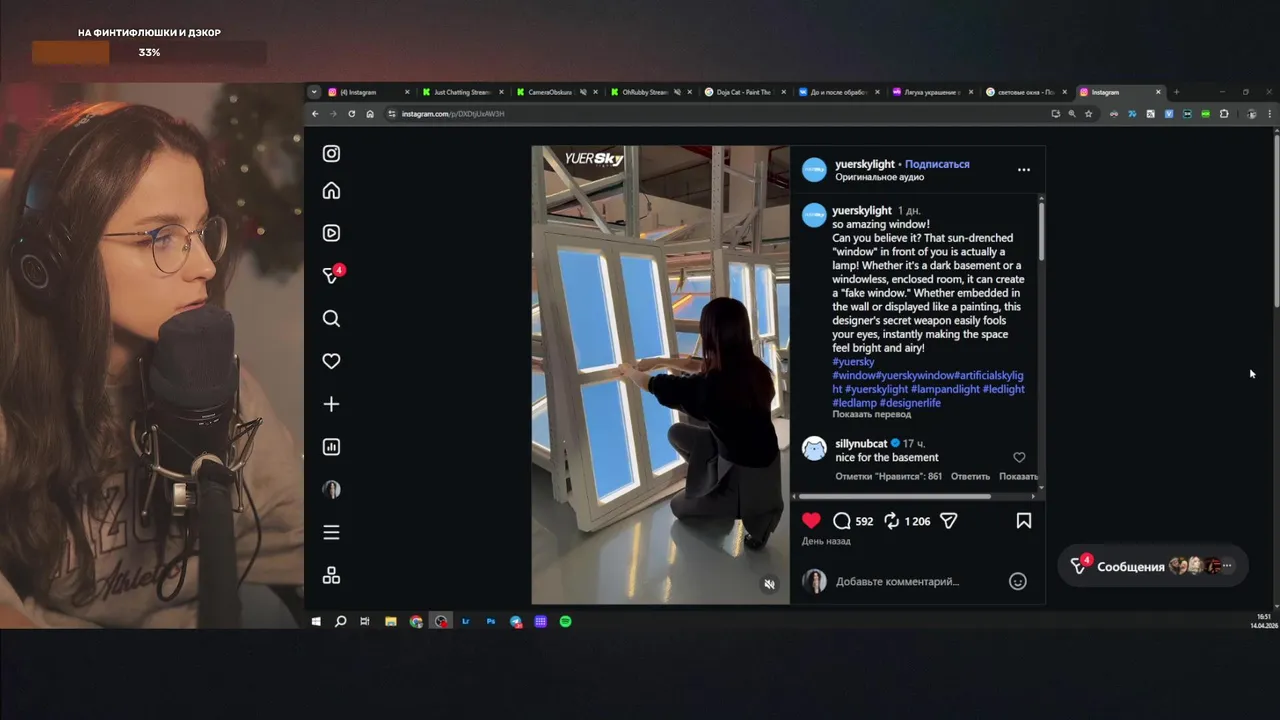Open Instagram logo home link in sidebar

(331, 154)
